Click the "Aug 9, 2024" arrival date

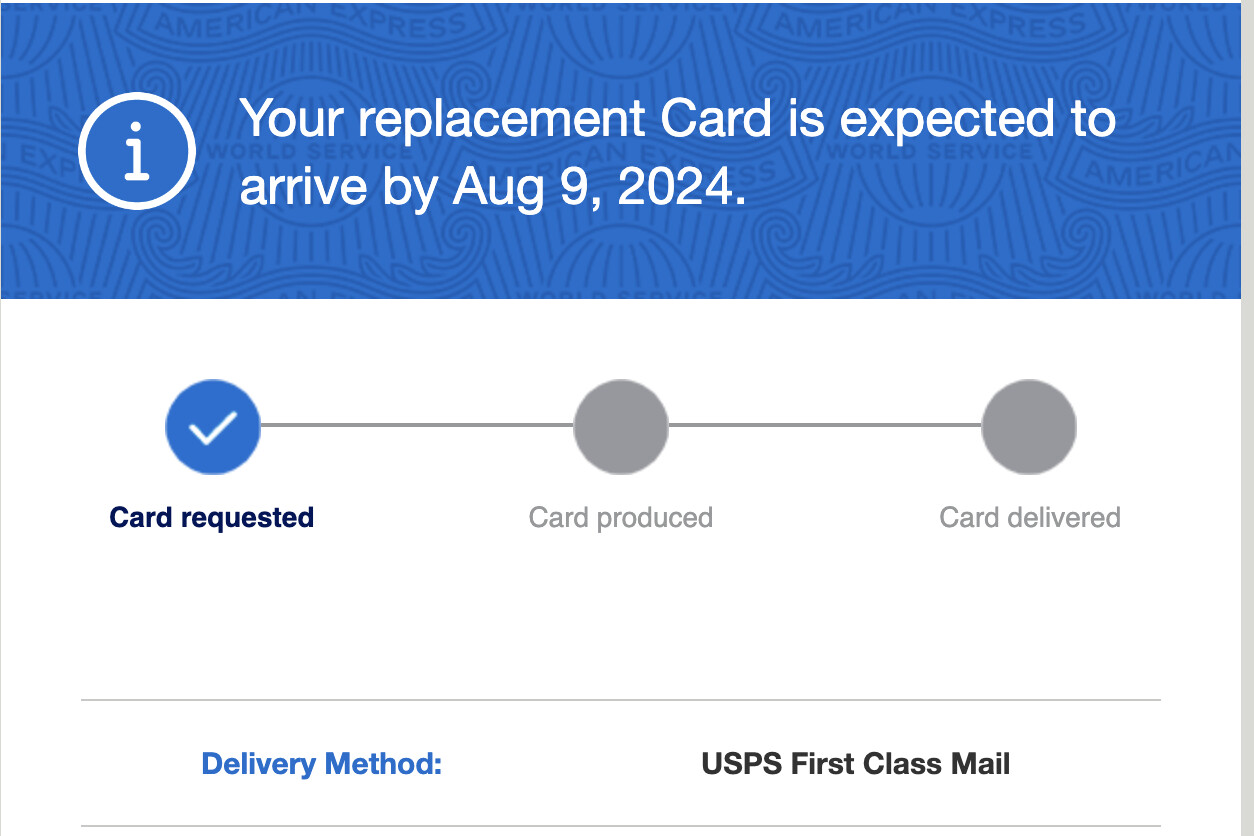tap(597, 187)
